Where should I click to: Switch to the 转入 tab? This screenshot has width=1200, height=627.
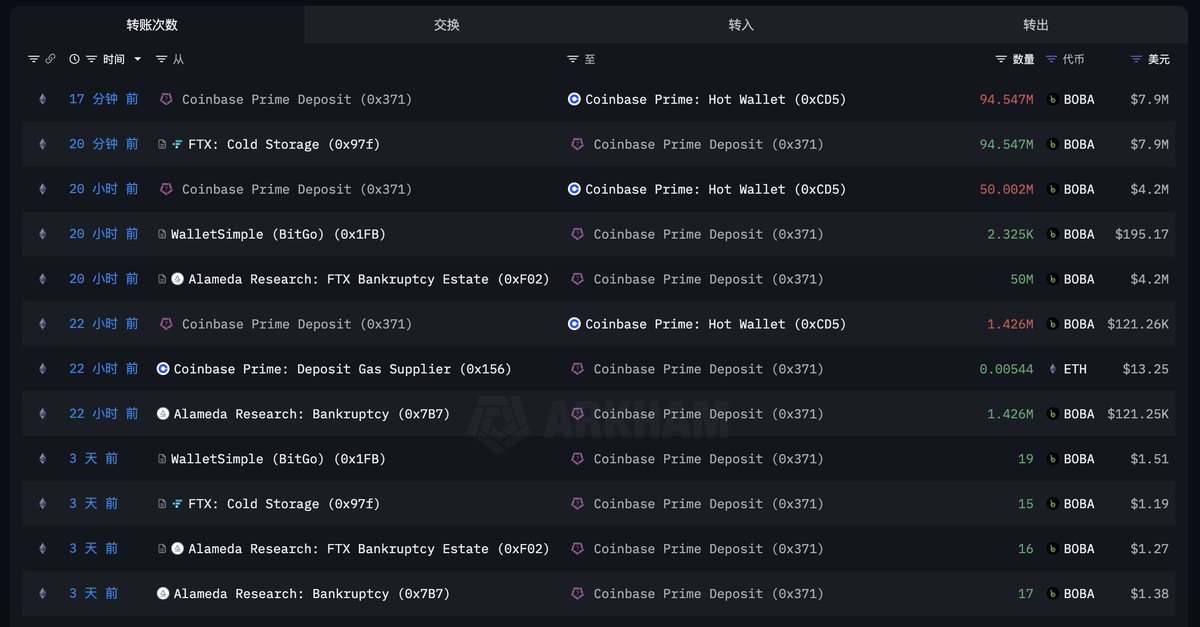coord(741,25)
